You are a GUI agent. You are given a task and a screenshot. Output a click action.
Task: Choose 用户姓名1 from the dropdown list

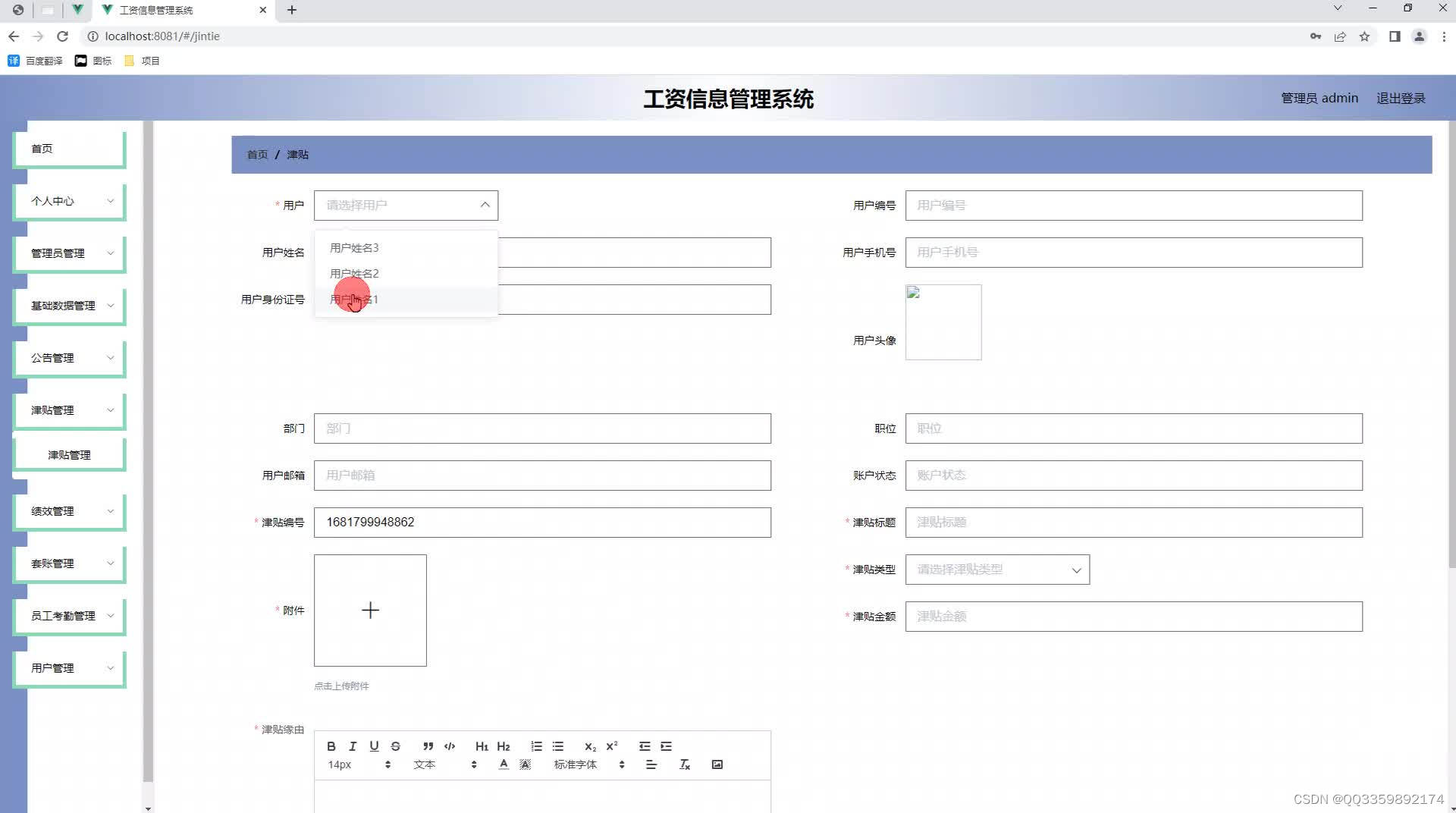tap(406, 300)
